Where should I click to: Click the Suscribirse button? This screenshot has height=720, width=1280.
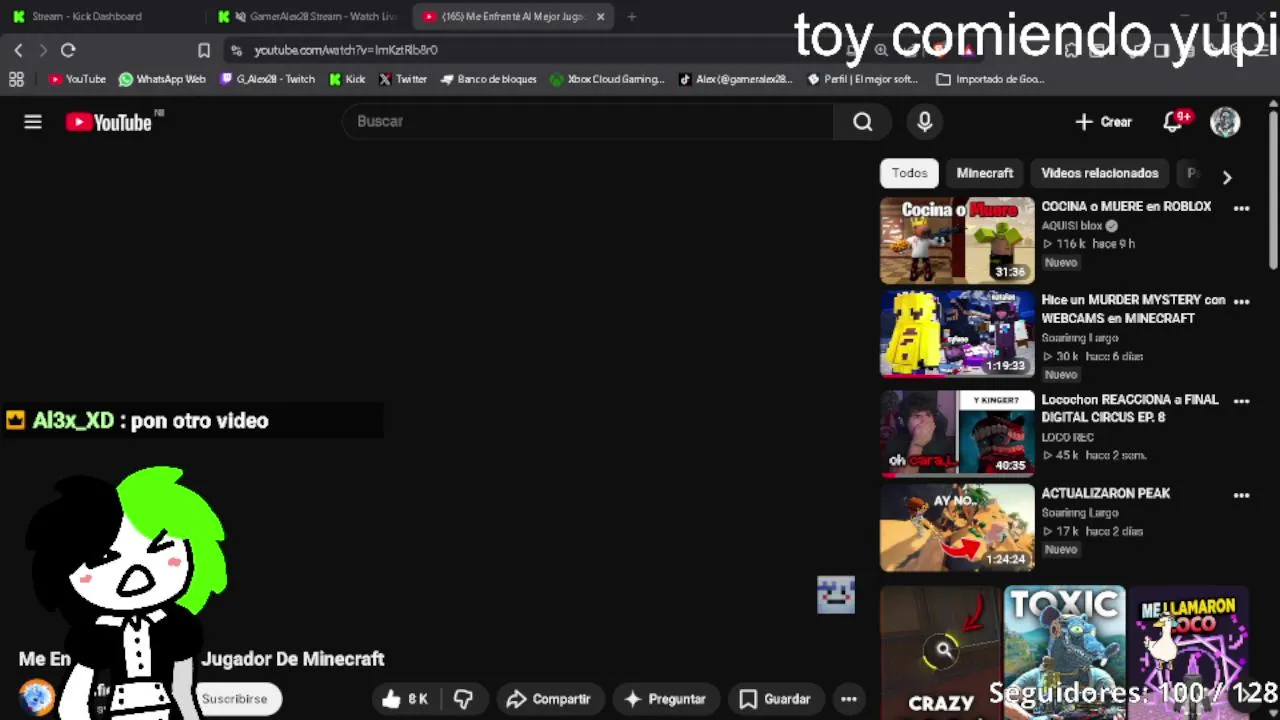(x=235, y=699)
